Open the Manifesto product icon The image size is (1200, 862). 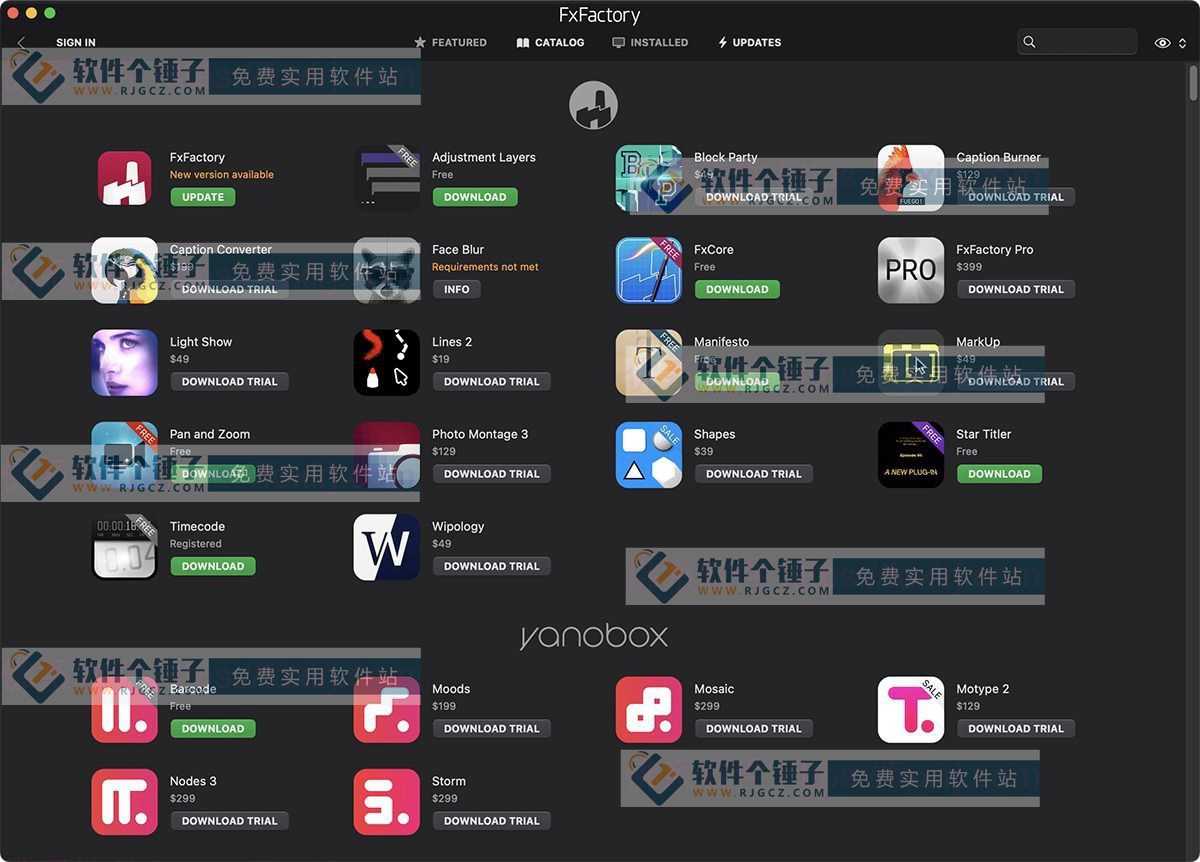click(649, 362)
